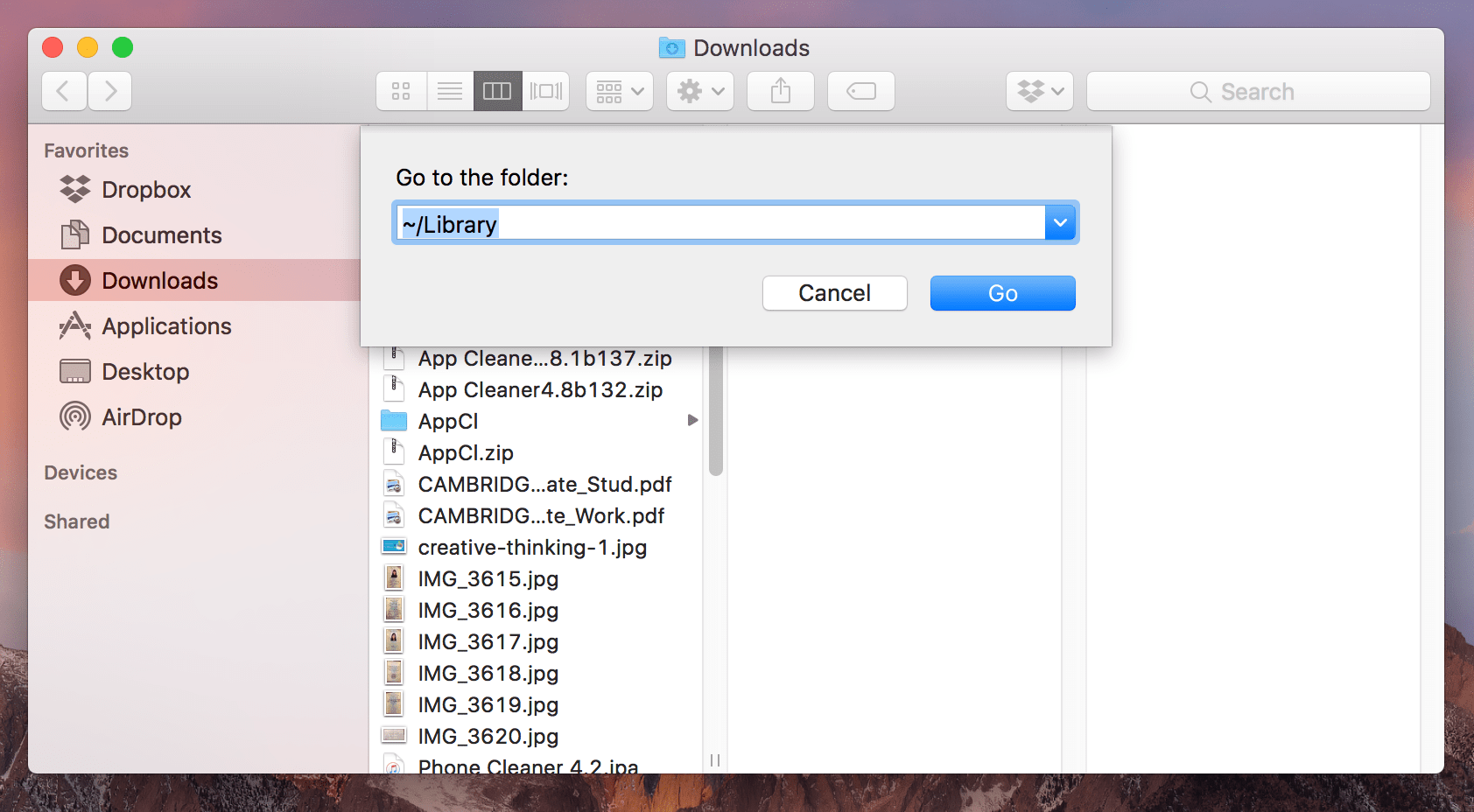This screenshot has width=1474, height=812.
Task: Switch to icon view mode
Action: 401,90
